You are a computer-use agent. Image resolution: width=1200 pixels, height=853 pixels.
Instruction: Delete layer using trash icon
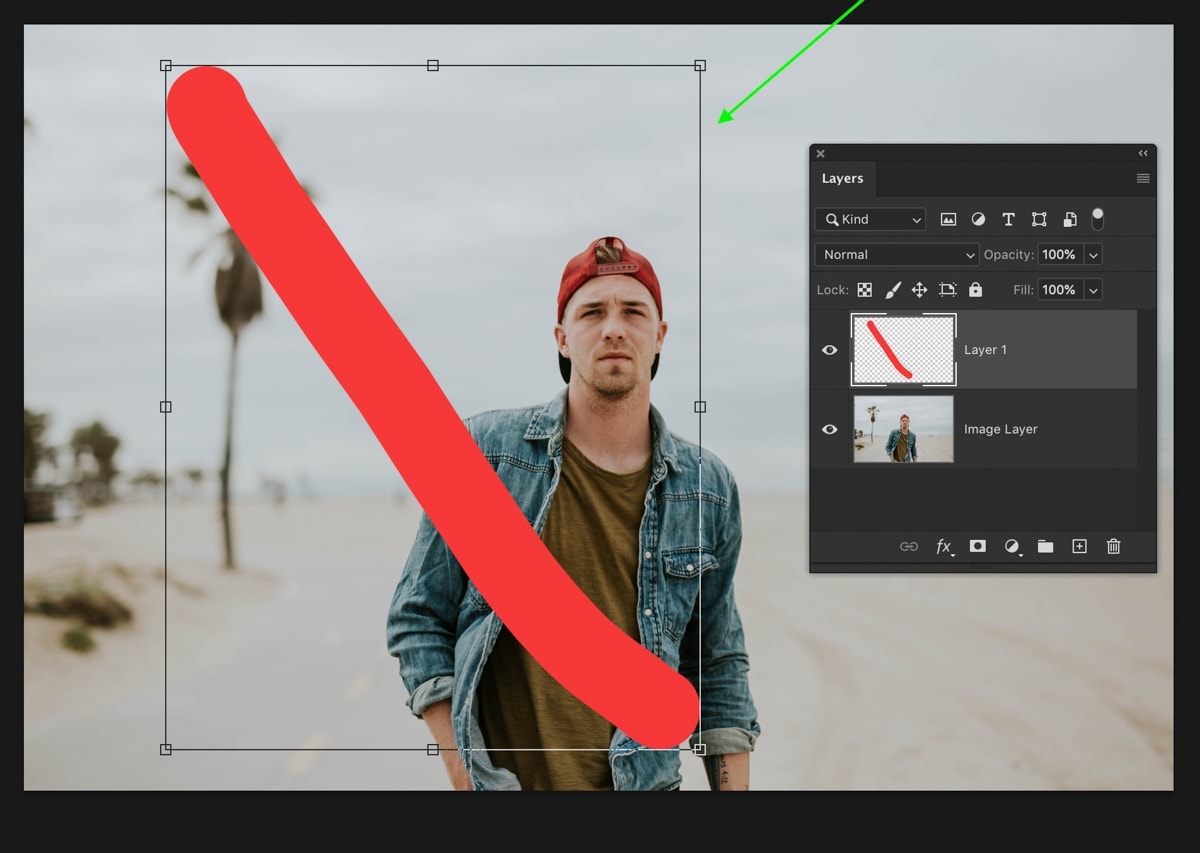[x=1113, y=546]
